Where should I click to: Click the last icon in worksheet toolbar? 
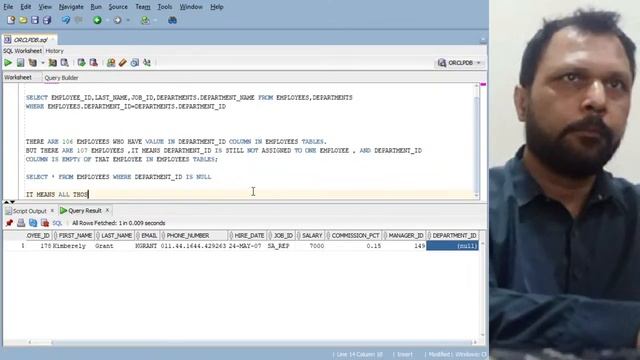point(147,62)
